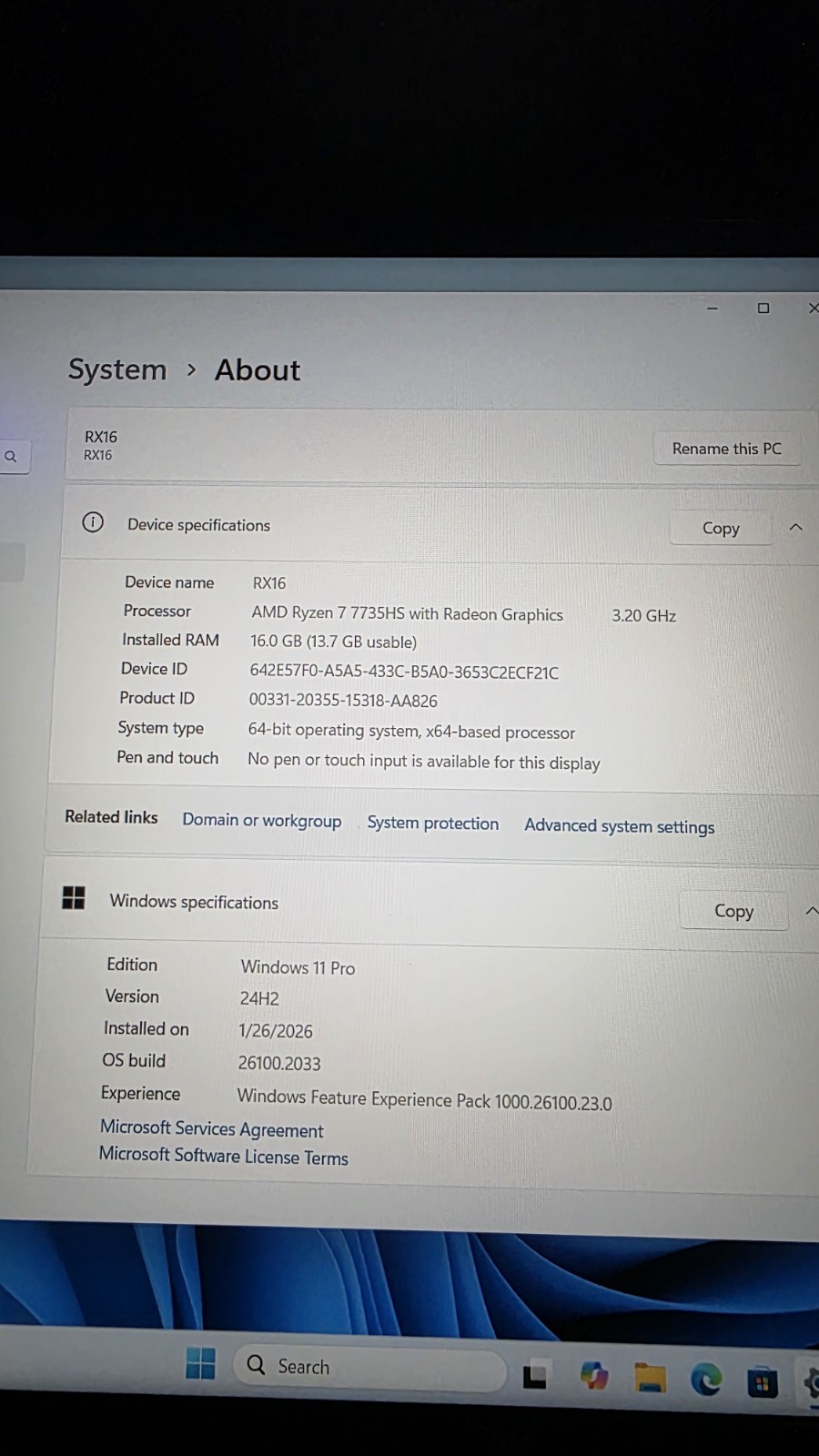Collapse the Windows specifications section
The height and width of the screenshot is (1456, 819).
point(811,911)
